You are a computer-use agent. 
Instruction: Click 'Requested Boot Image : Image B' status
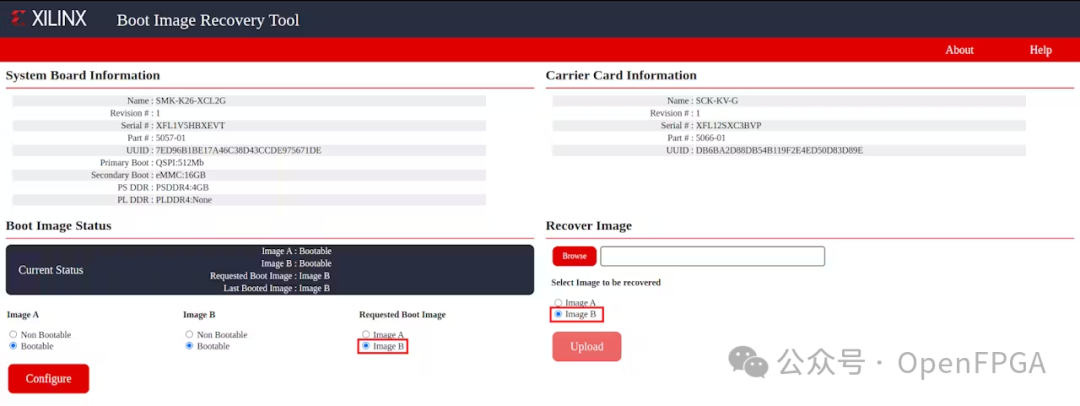point(270,276)
